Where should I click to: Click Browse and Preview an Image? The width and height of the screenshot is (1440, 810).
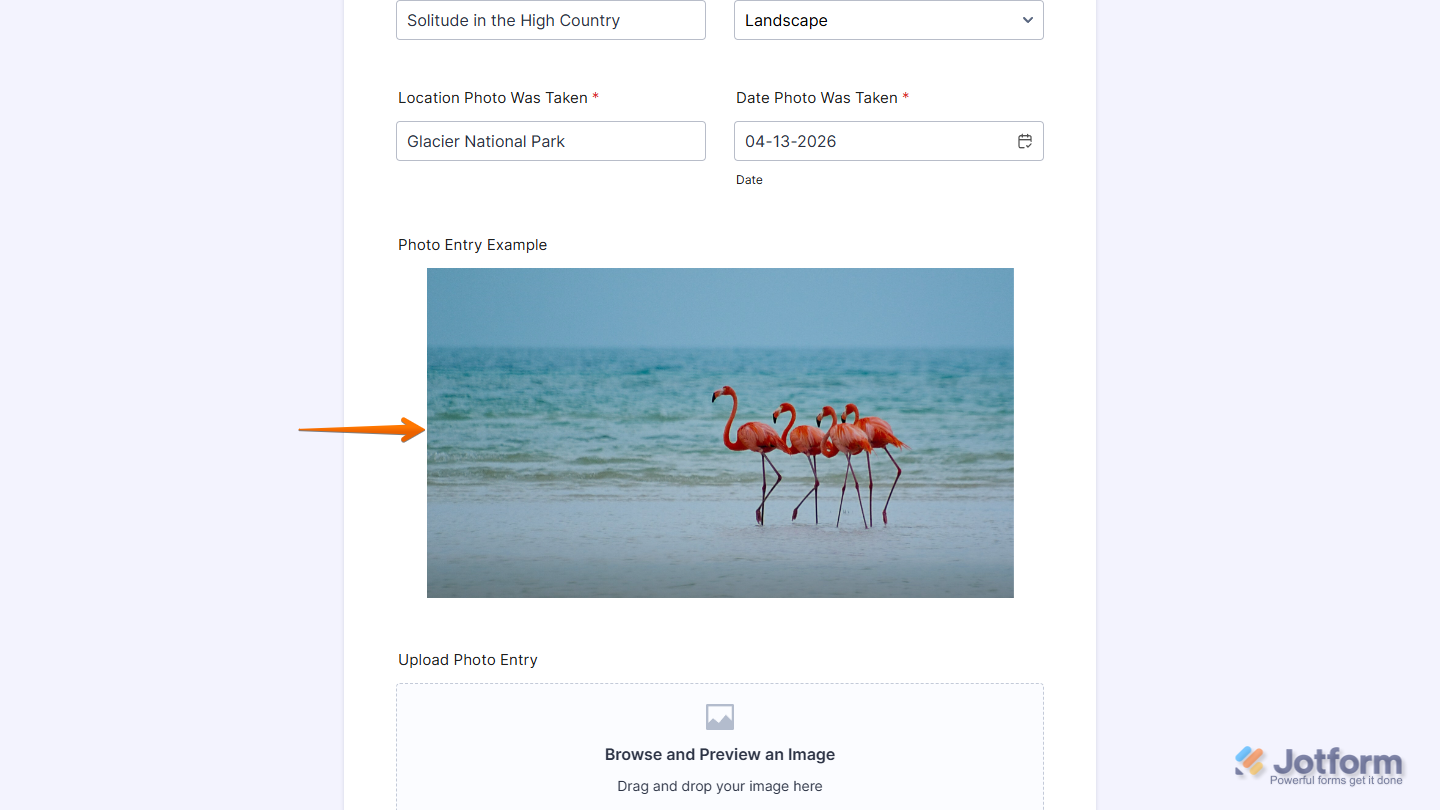point(719,754)
